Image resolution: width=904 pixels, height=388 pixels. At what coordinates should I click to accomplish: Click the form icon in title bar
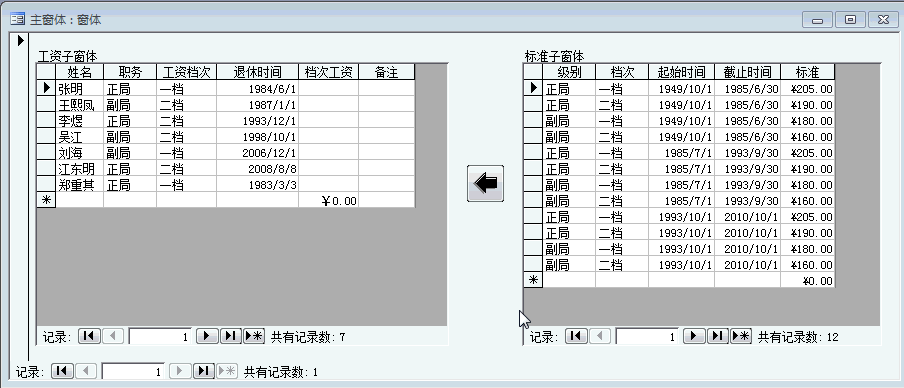point(17,20)
